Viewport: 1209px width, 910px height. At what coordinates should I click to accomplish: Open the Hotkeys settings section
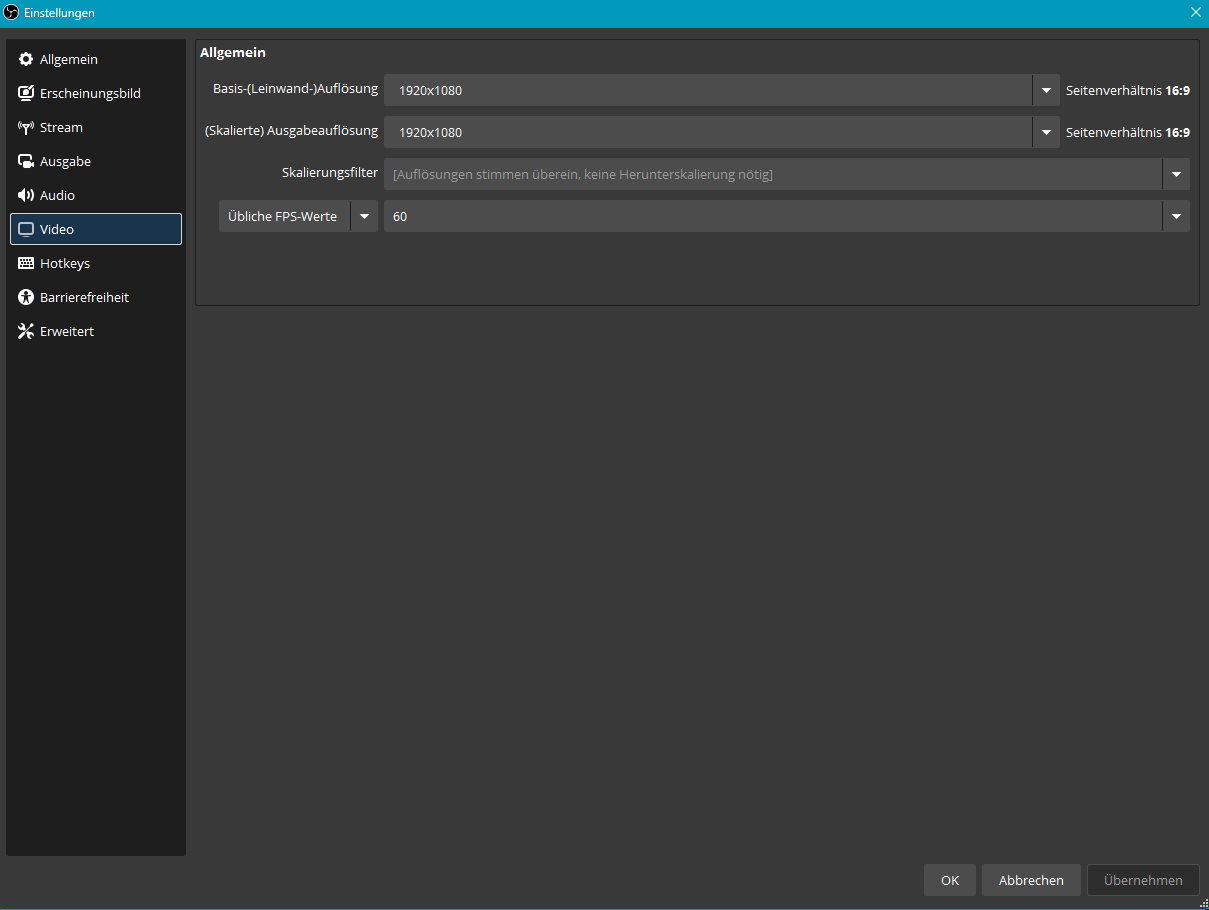(x=66, y=263)
